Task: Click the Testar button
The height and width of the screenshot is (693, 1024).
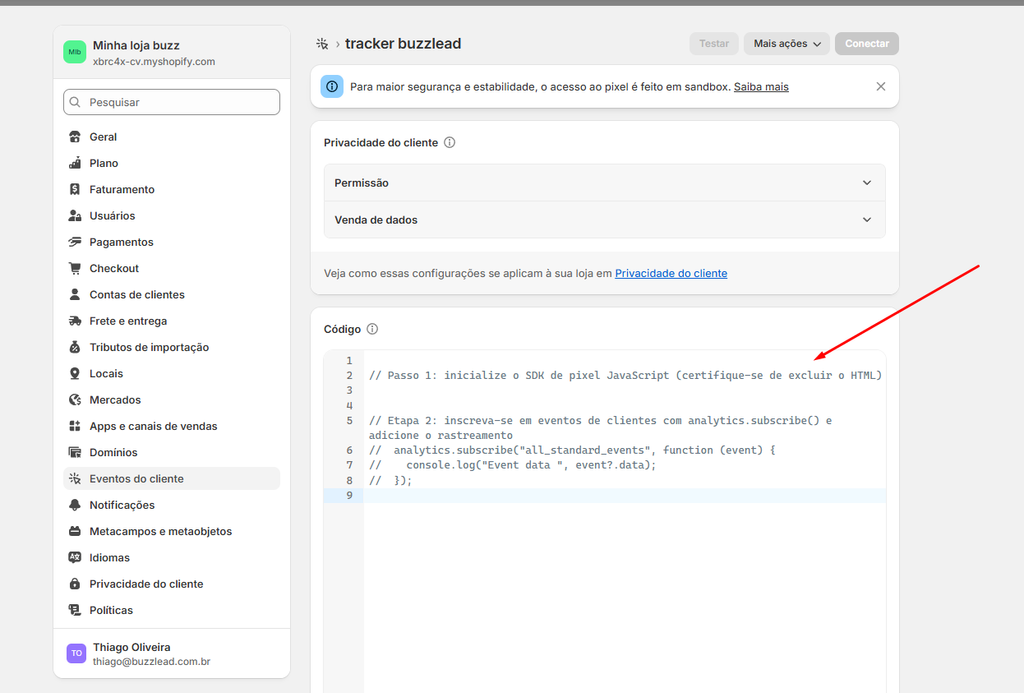Action: pyautogui.click(x=714, y=44)
